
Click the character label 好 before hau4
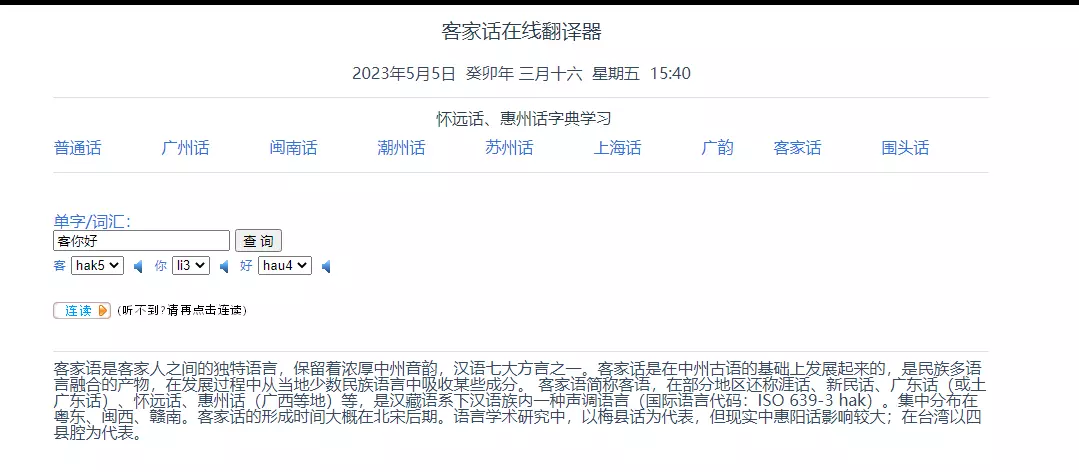(x=246, y=266)
